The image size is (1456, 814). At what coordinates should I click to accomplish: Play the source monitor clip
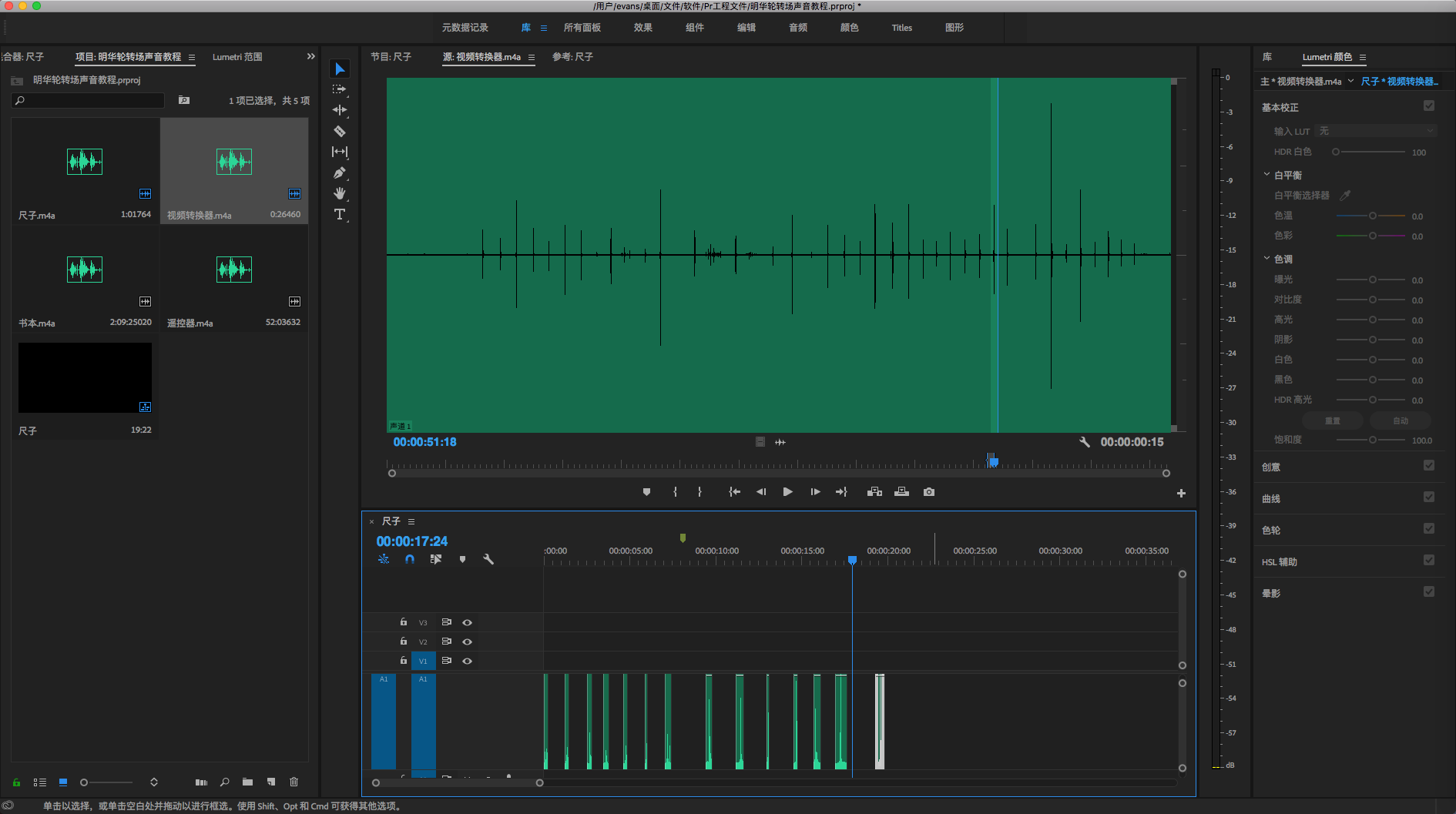click(787, 492)
